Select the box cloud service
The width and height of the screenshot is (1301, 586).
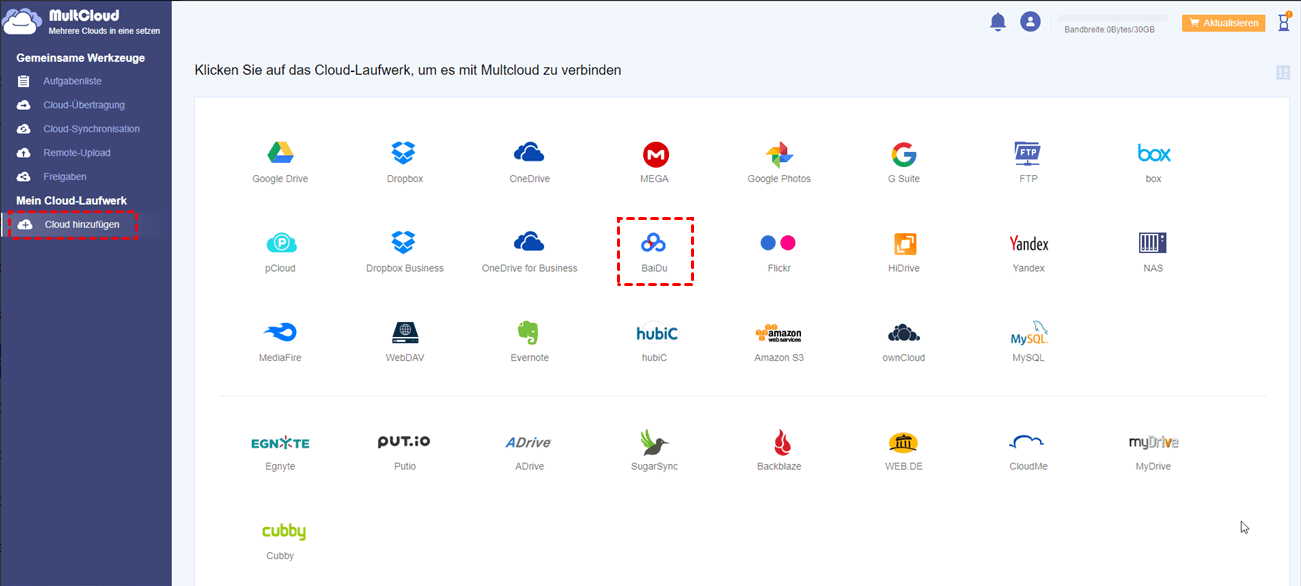pos(1153,154)
